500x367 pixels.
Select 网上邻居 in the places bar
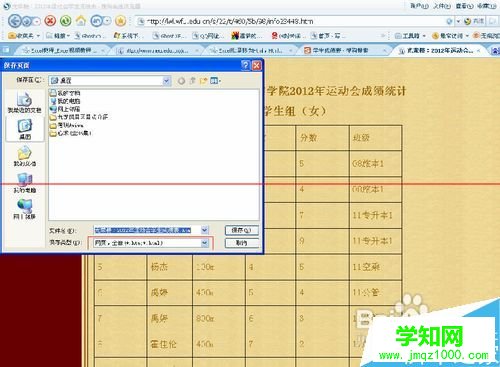(x=25, y=209)
